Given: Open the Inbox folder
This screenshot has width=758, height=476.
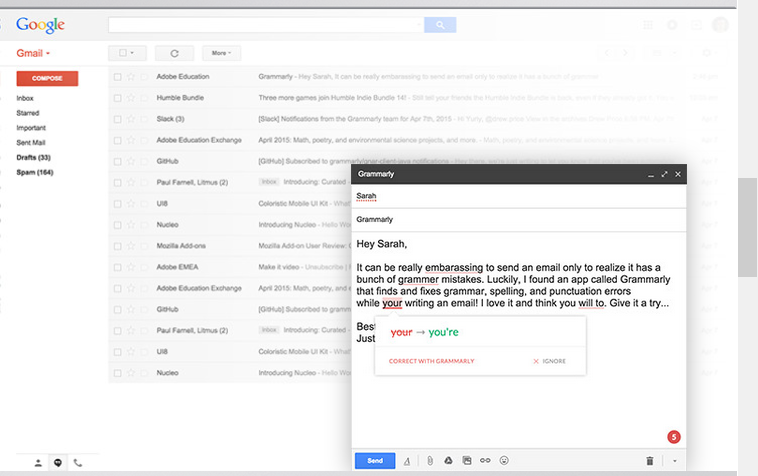Looking at the screenshot, I should [25, 98].
